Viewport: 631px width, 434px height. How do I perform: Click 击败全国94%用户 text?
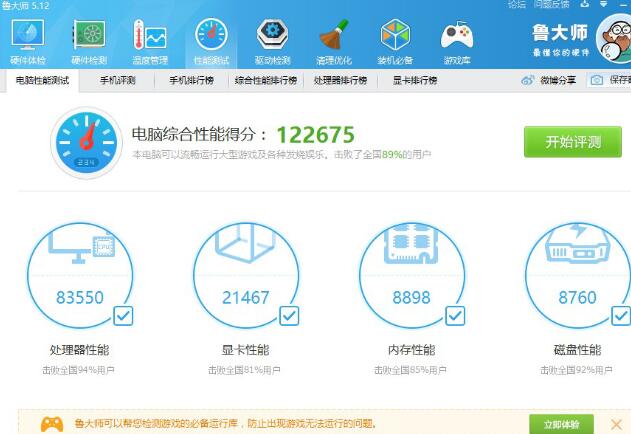[x=78, y=370]
